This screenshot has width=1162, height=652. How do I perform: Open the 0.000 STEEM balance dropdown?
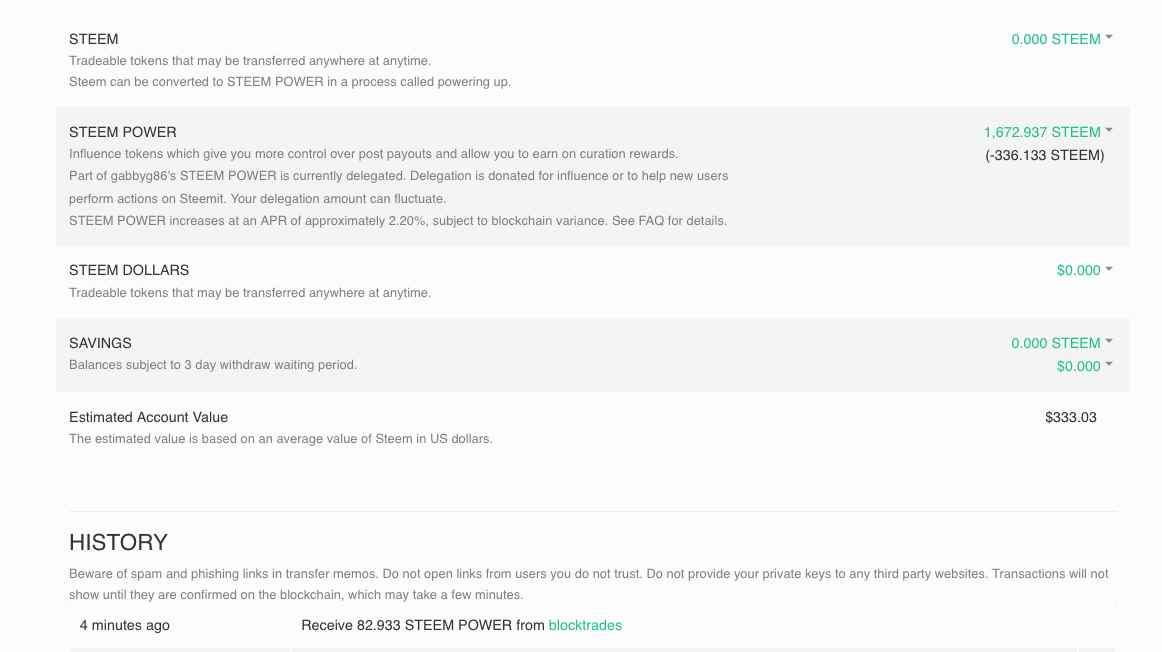click(1055, 39)
